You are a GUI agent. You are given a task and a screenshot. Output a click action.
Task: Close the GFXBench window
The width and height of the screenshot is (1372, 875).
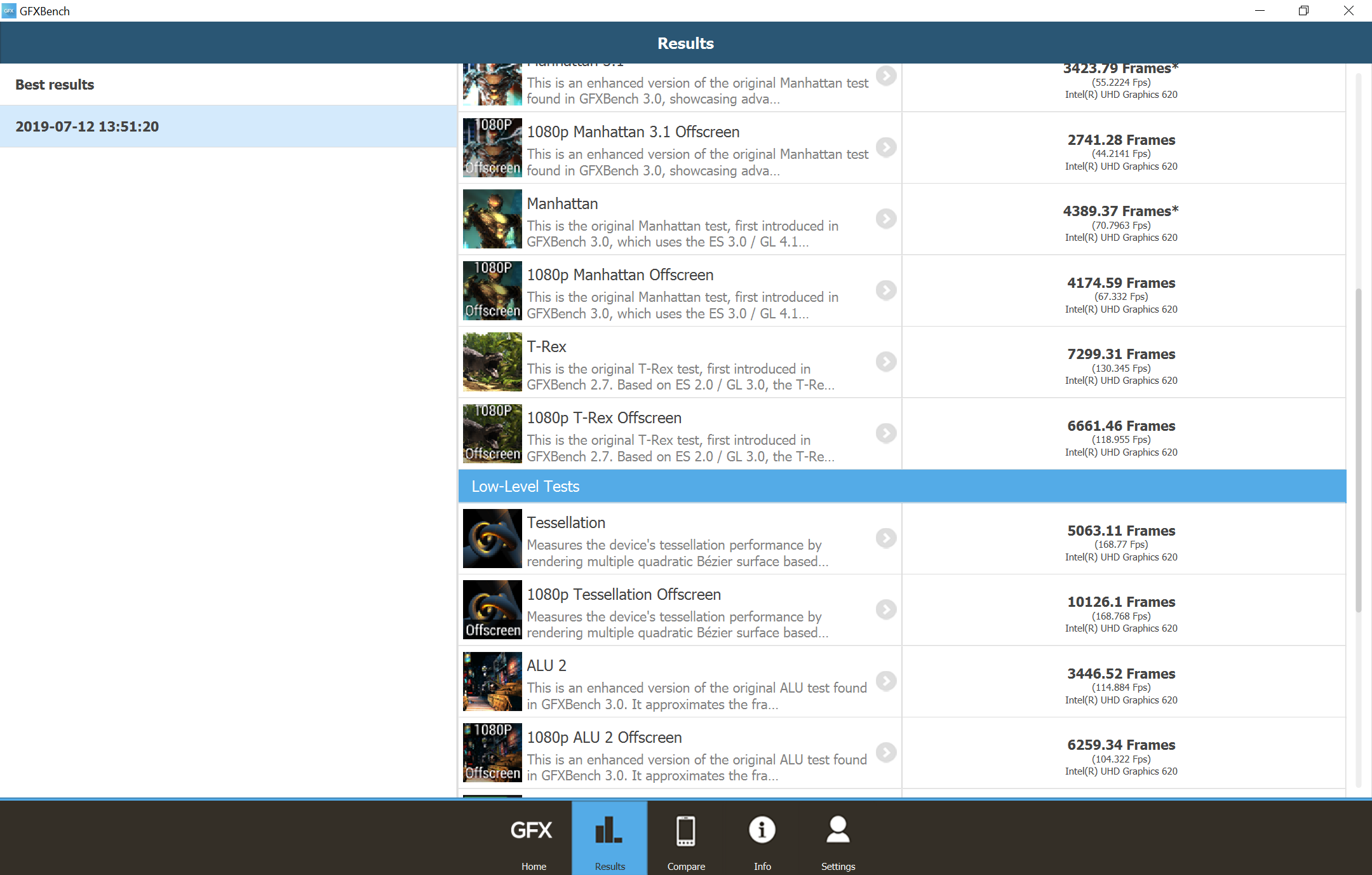[1348, 11]
